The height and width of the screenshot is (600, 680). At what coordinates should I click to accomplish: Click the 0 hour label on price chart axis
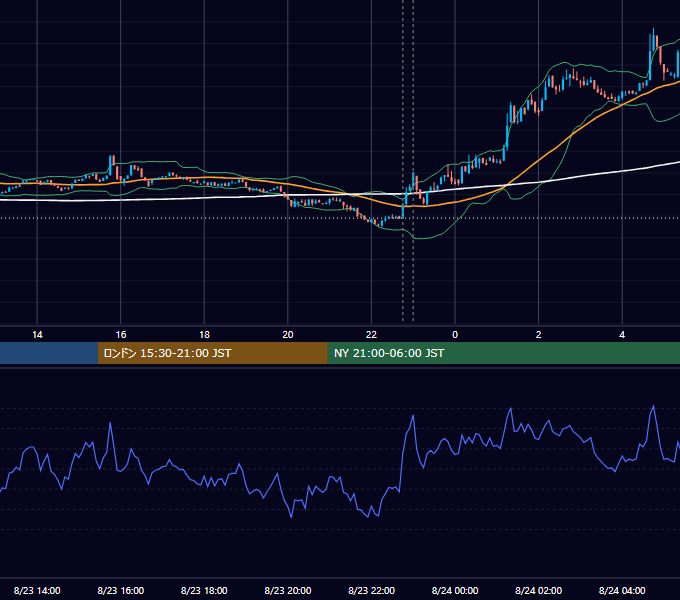455,335
